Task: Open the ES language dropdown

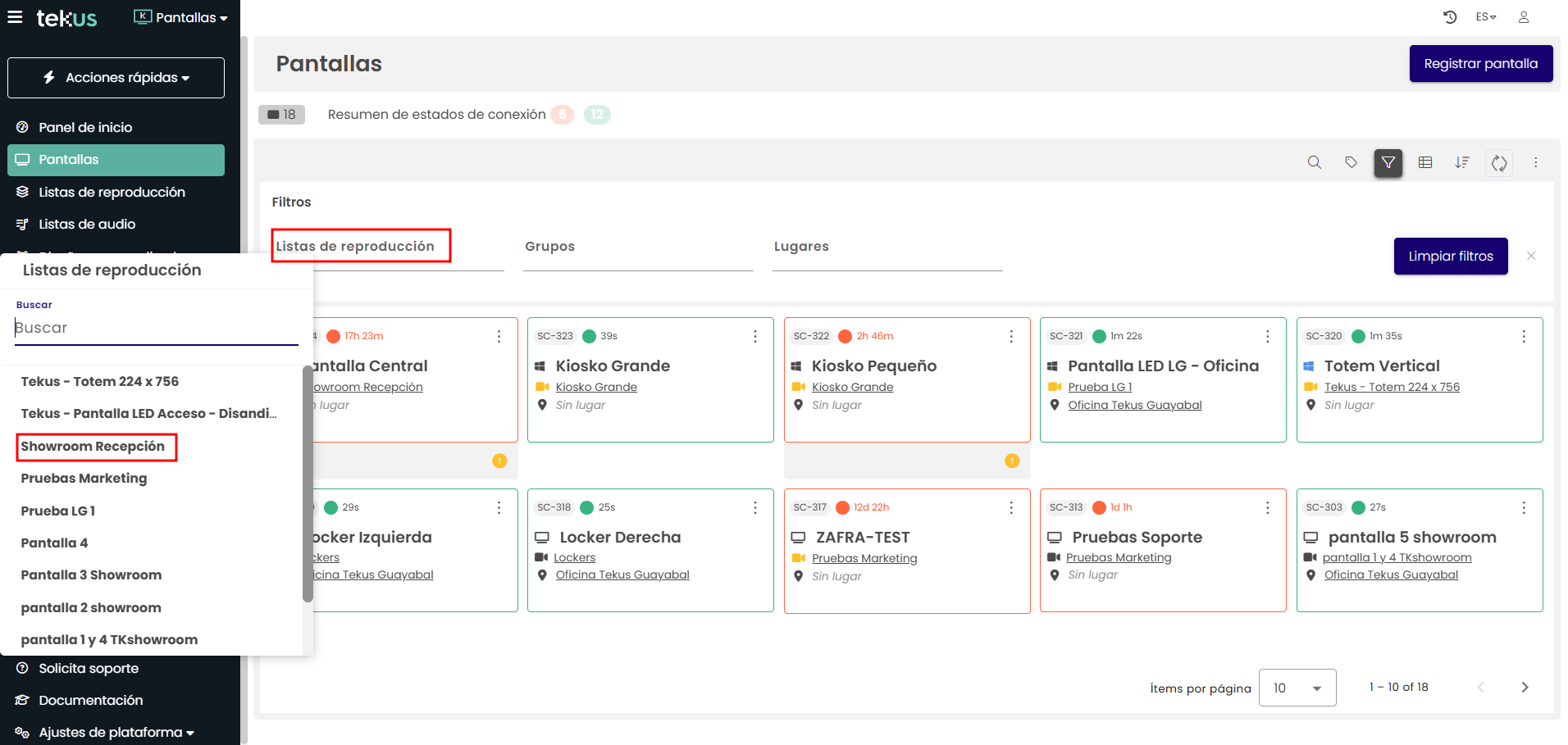Action: point(1485,17)
